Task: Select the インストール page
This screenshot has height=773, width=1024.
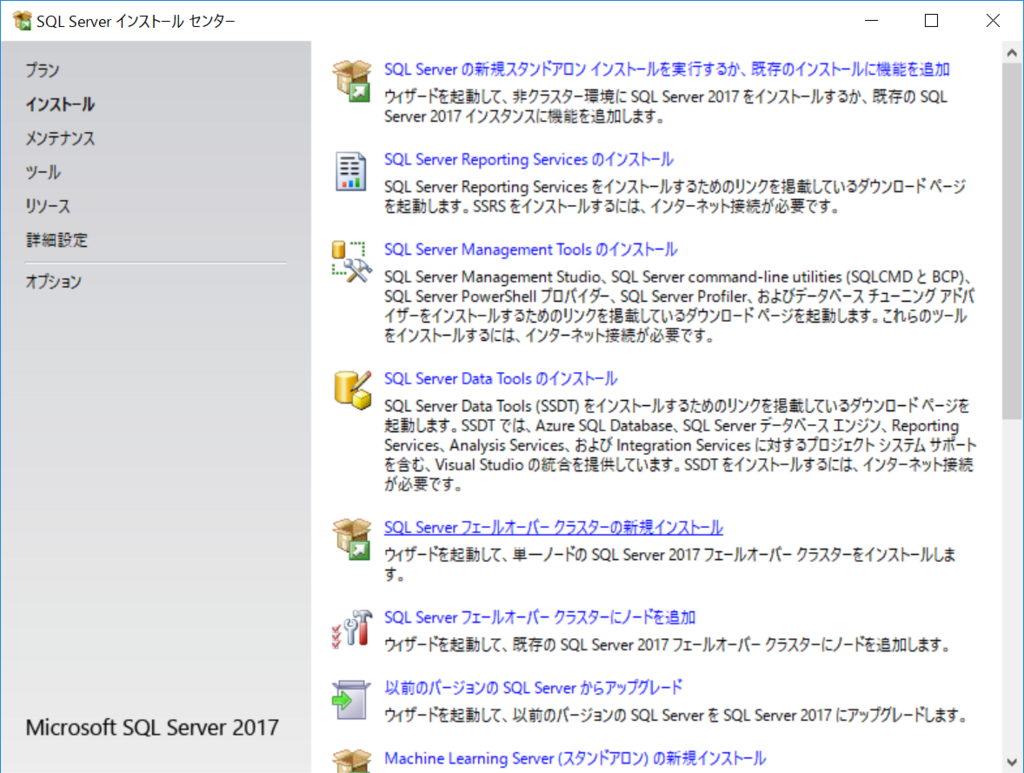Action: (60, 104)
